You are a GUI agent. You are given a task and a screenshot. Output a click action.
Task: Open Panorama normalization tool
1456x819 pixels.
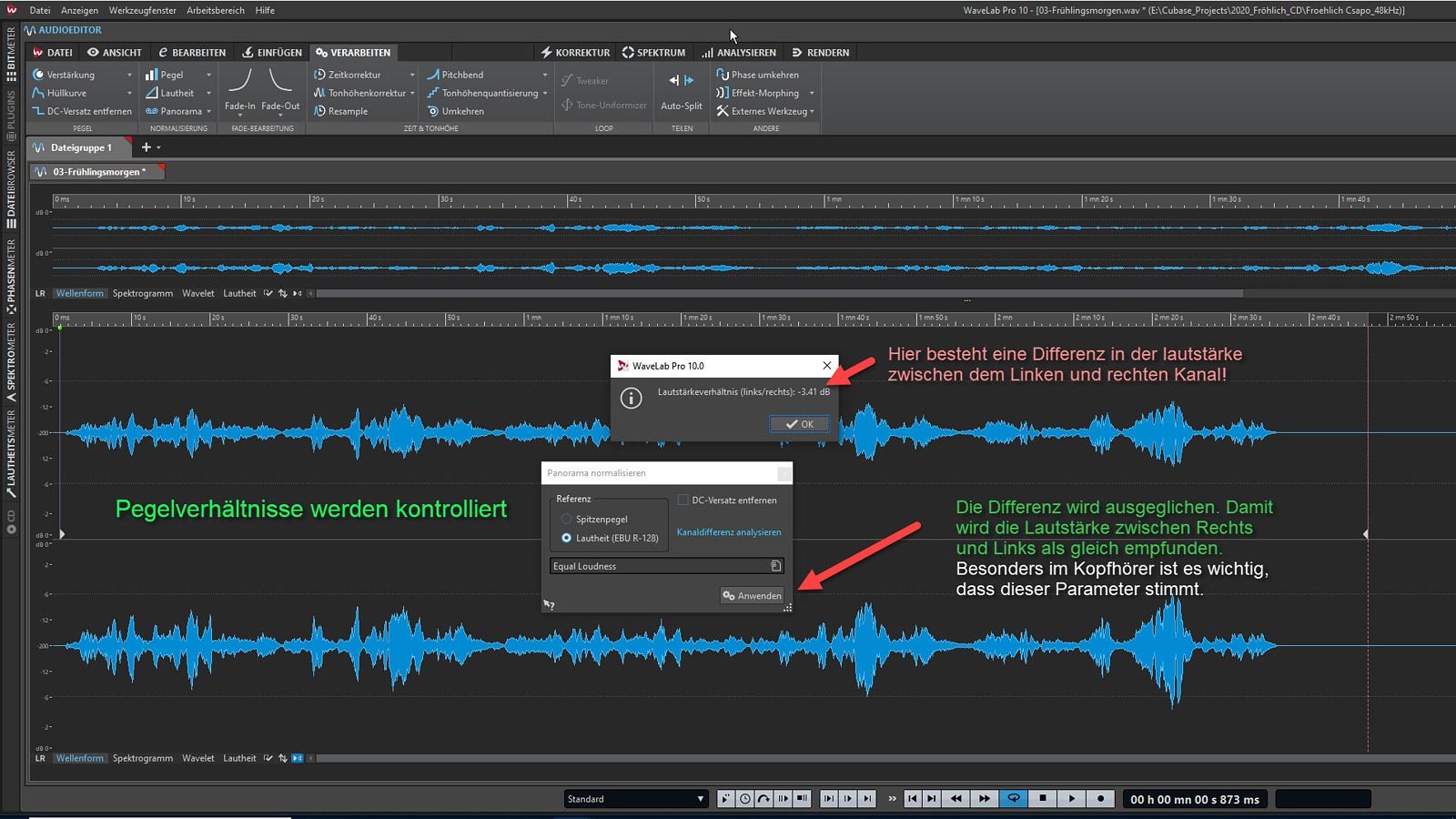coord(174,111)
